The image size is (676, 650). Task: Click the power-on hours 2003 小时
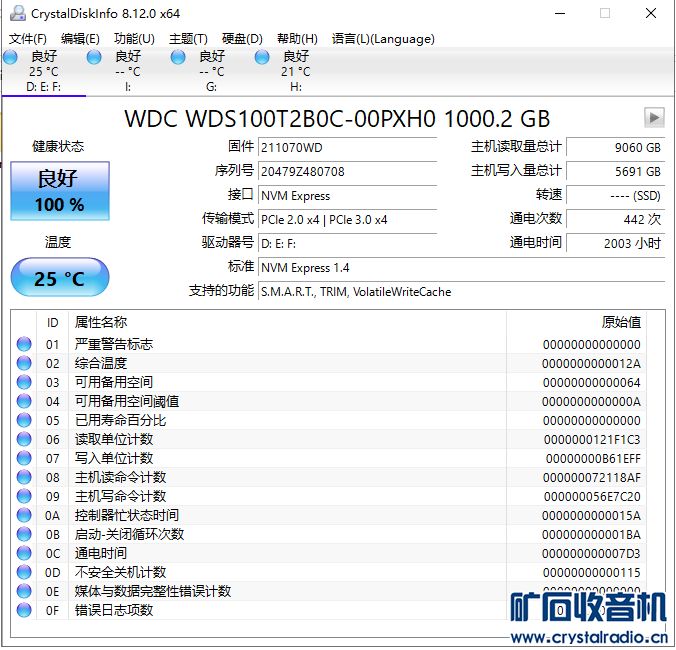click(616, 244)
